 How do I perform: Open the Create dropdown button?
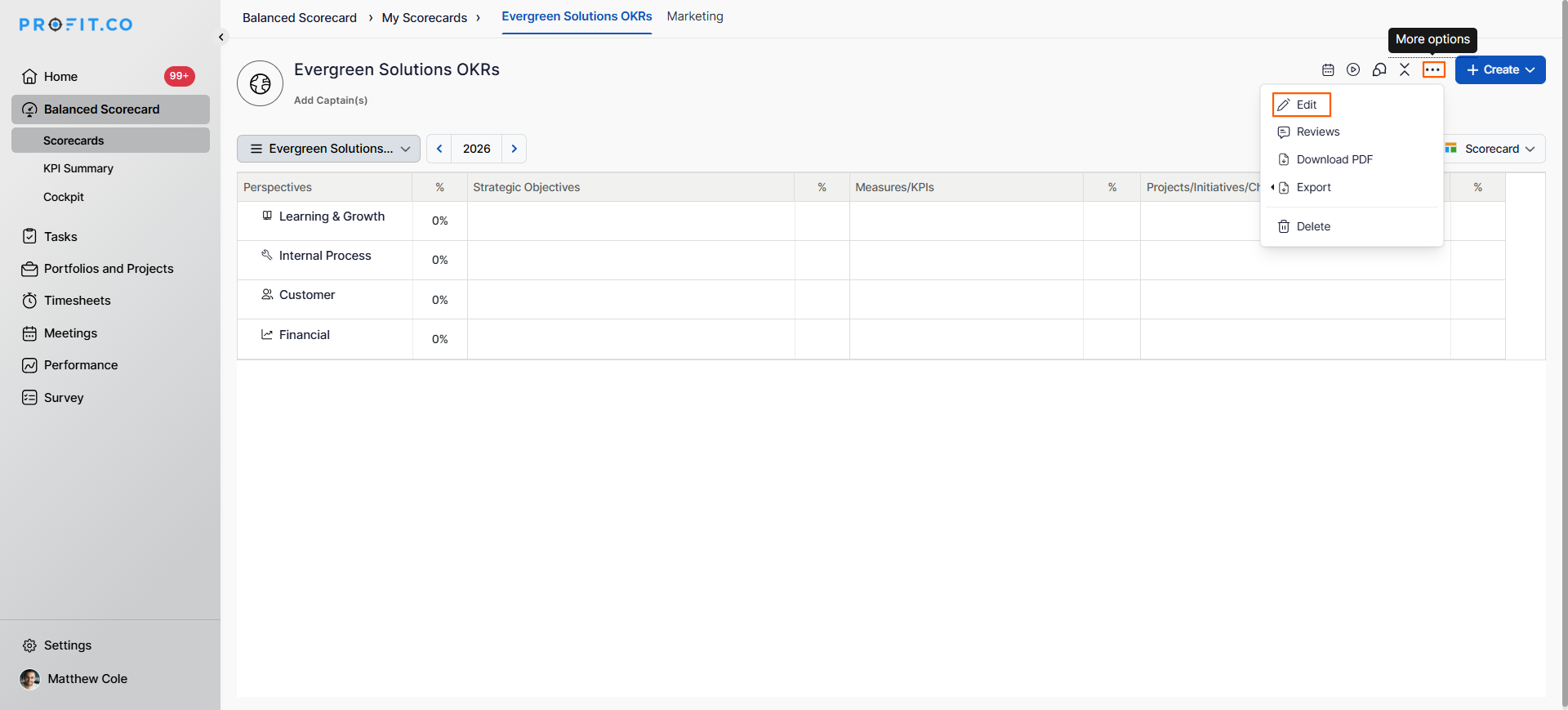pos(1500,70)
